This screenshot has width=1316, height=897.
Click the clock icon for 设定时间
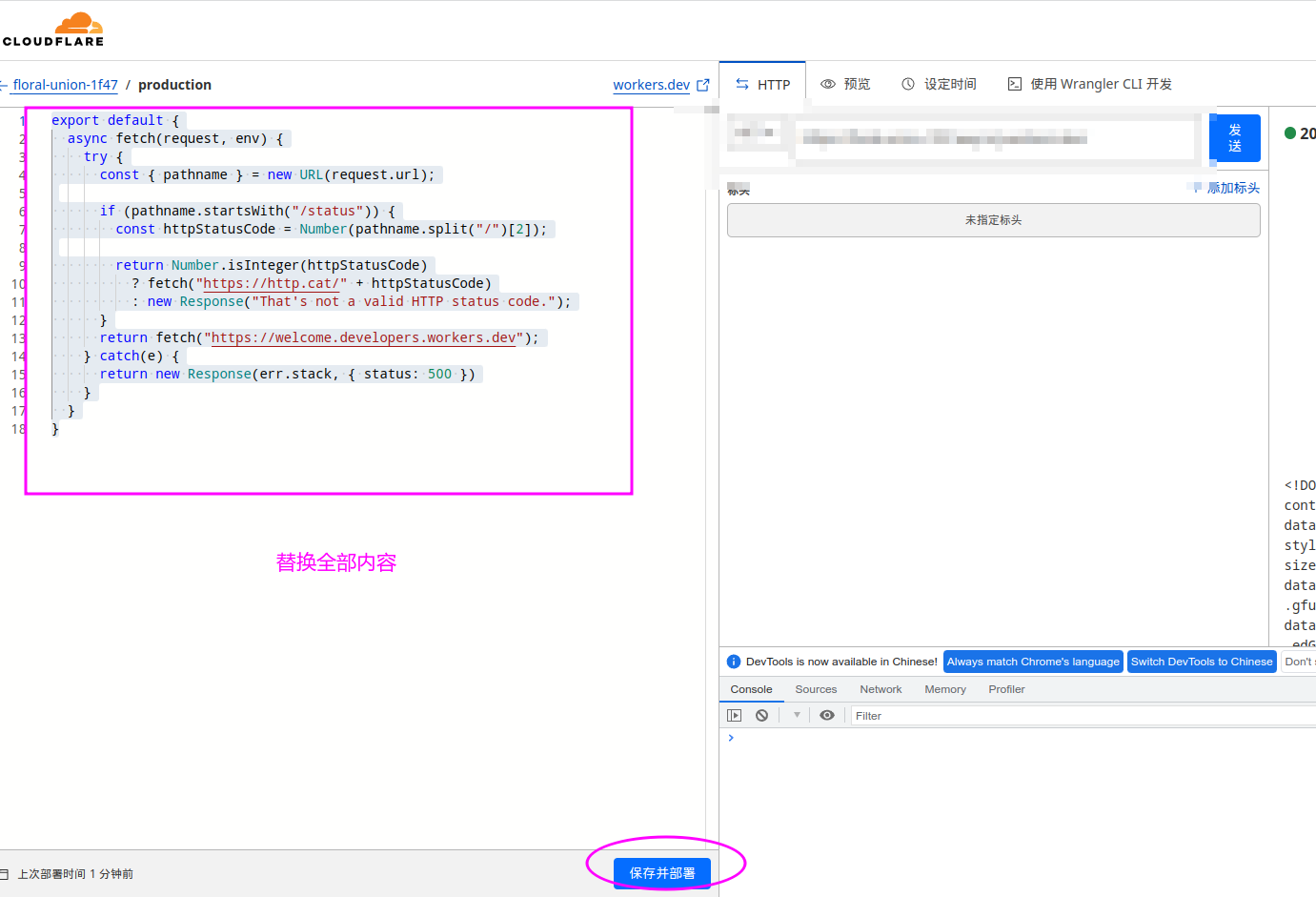click(x=908, y=84)
